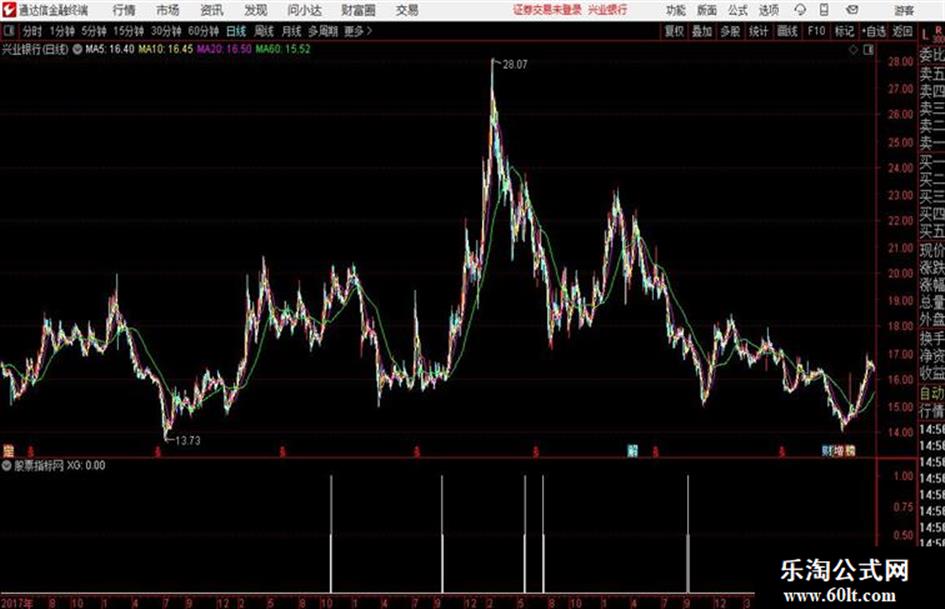Click the 复权 toolbar button
This screenshot has width=945, height=609.
[674, 31]
